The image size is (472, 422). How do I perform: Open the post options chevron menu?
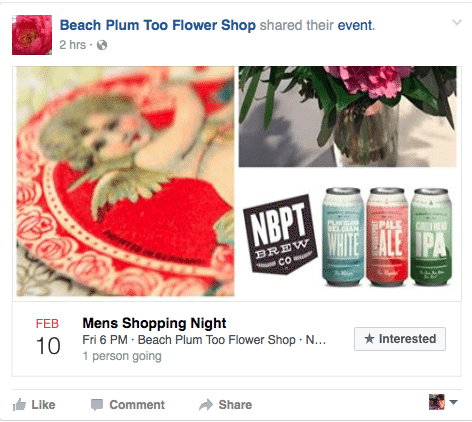[x=457, y=22]
